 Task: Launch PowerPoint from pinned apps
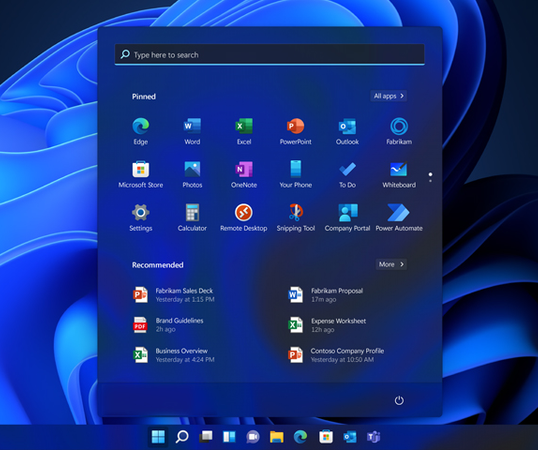pyautogui.click(x=295, y=131)
